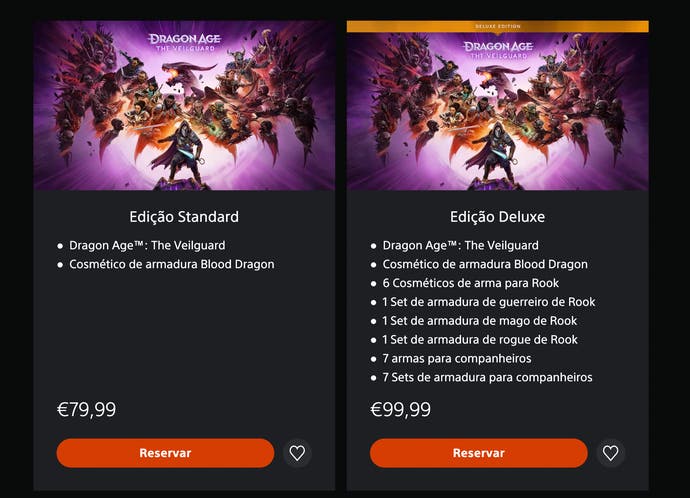Select '1 Set de armadura de mago de Rook'
This screenshot has height=498, width=690.
[479, 321]
